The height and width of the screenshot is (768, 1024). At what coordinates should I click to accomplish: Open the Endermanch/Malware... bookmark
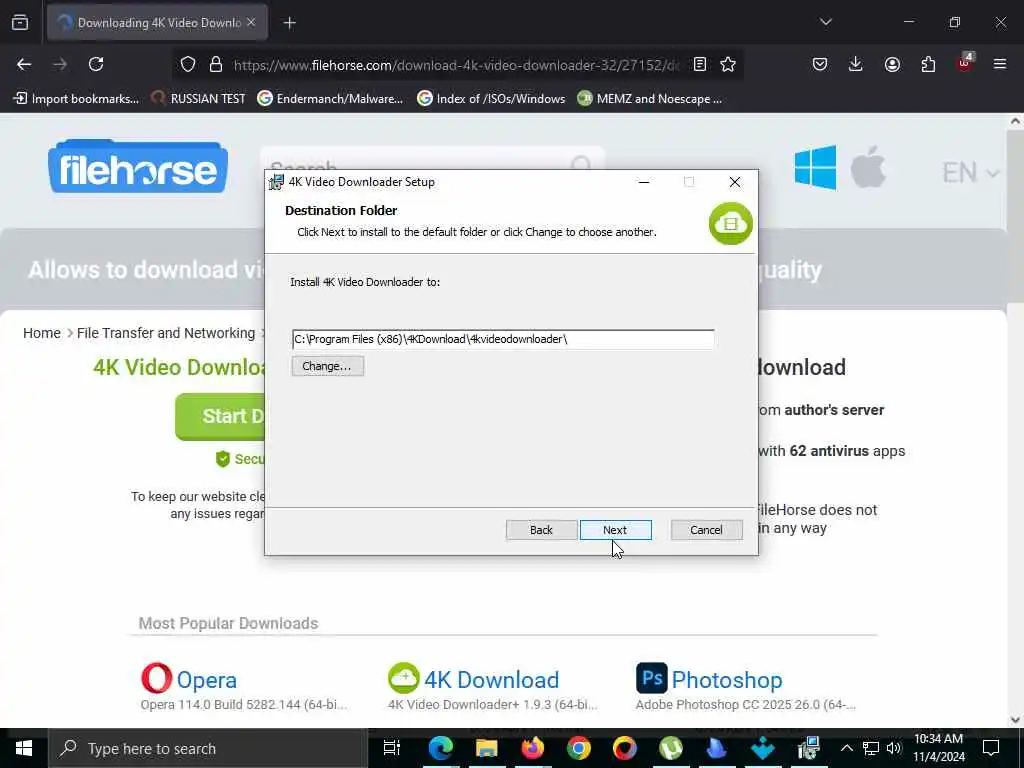coord(330,99)
